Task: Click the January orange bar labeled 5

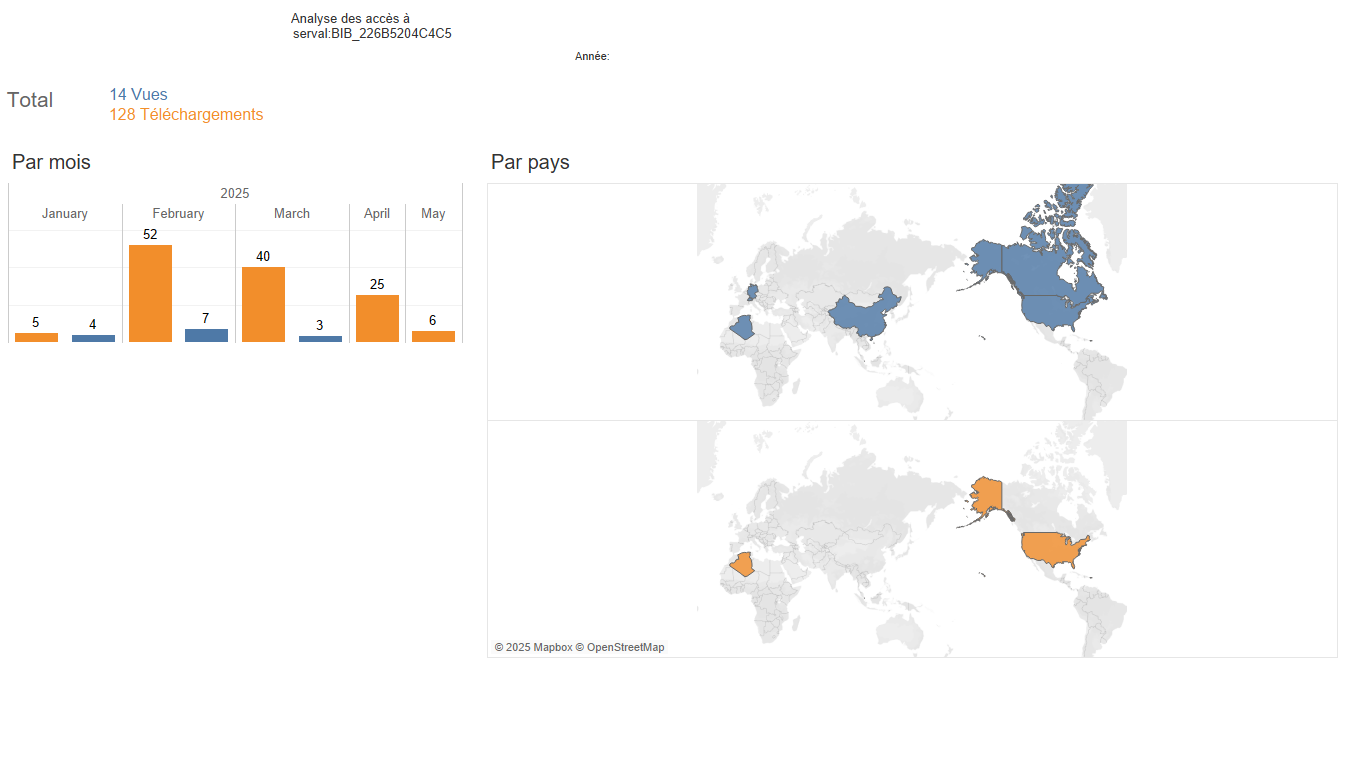Action: [36, 337]
